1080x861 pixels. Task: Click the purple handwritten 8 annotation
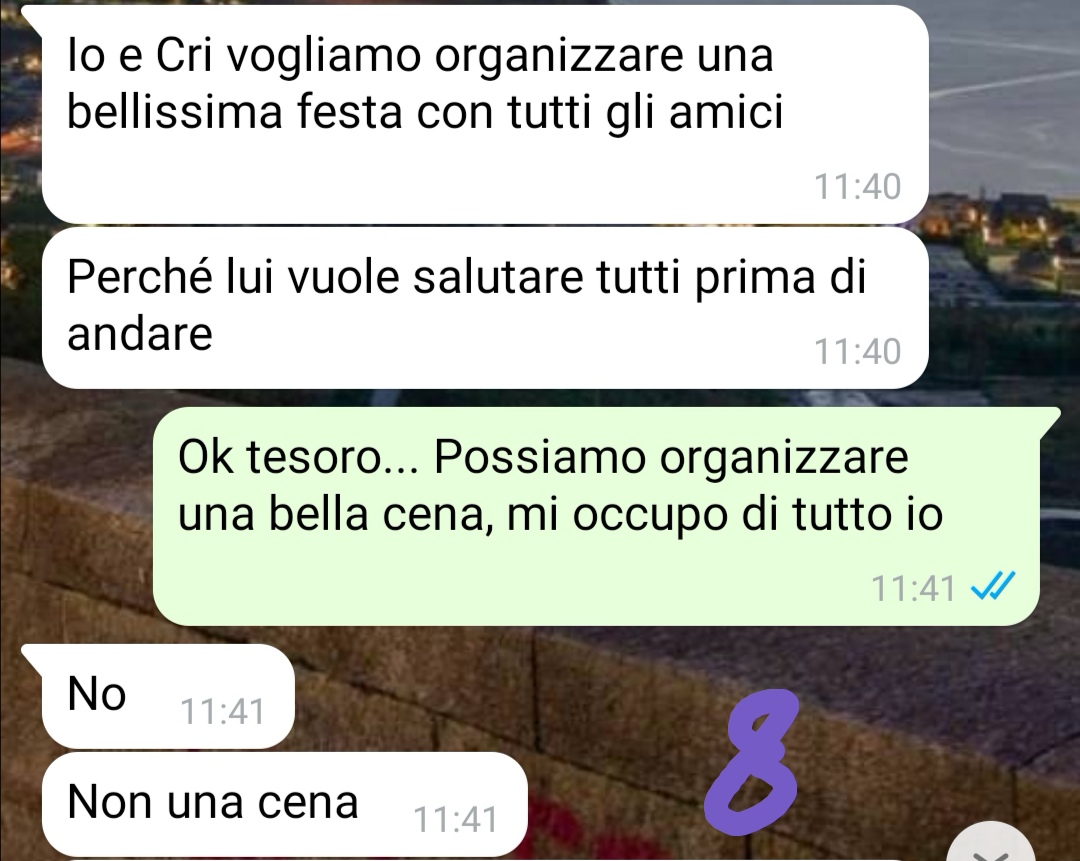tap(752, 760)
